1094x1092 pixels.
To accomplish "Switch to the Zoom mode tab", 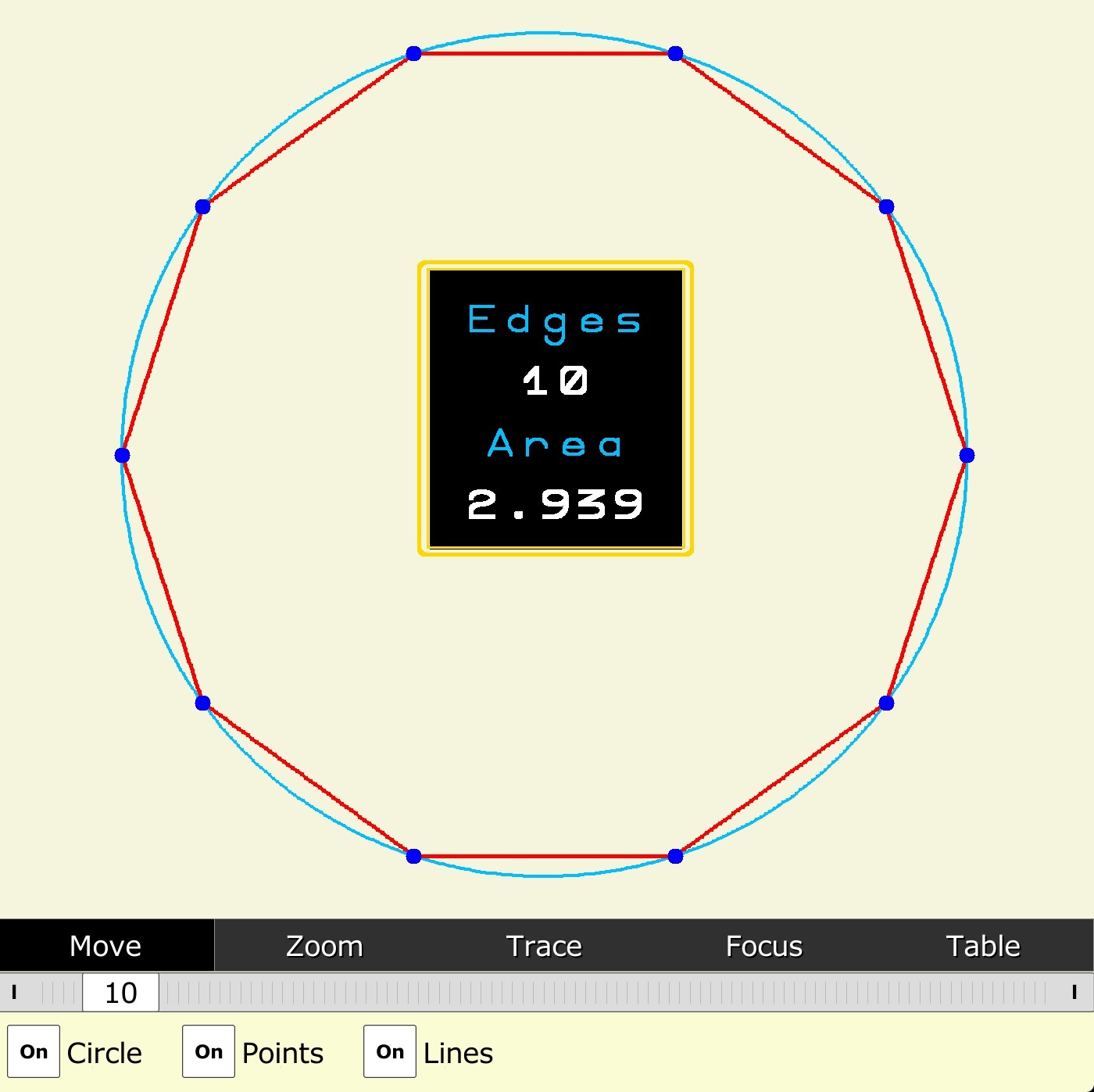I will click(x=324, y=946).
